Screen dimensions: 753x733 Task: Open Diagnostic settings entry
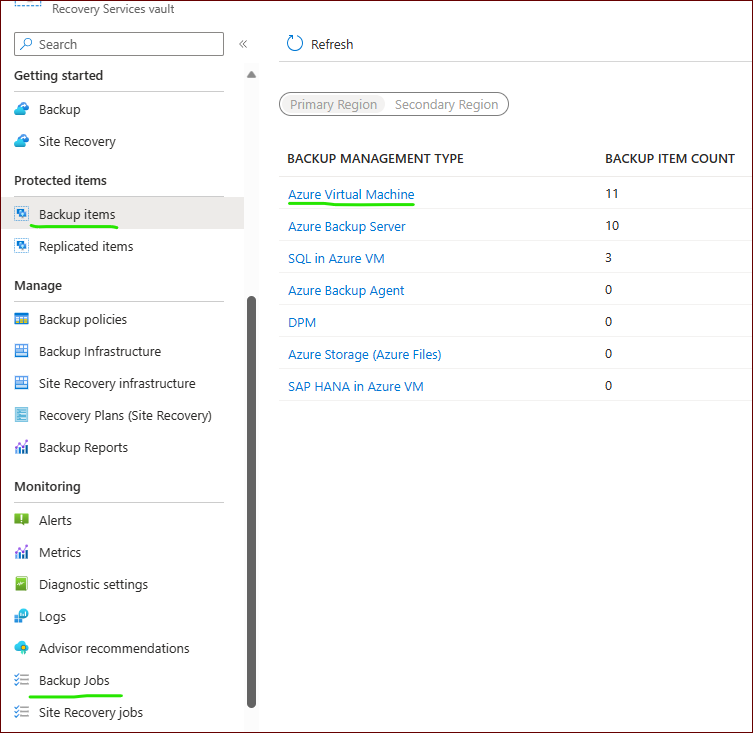tap(93, 585)
